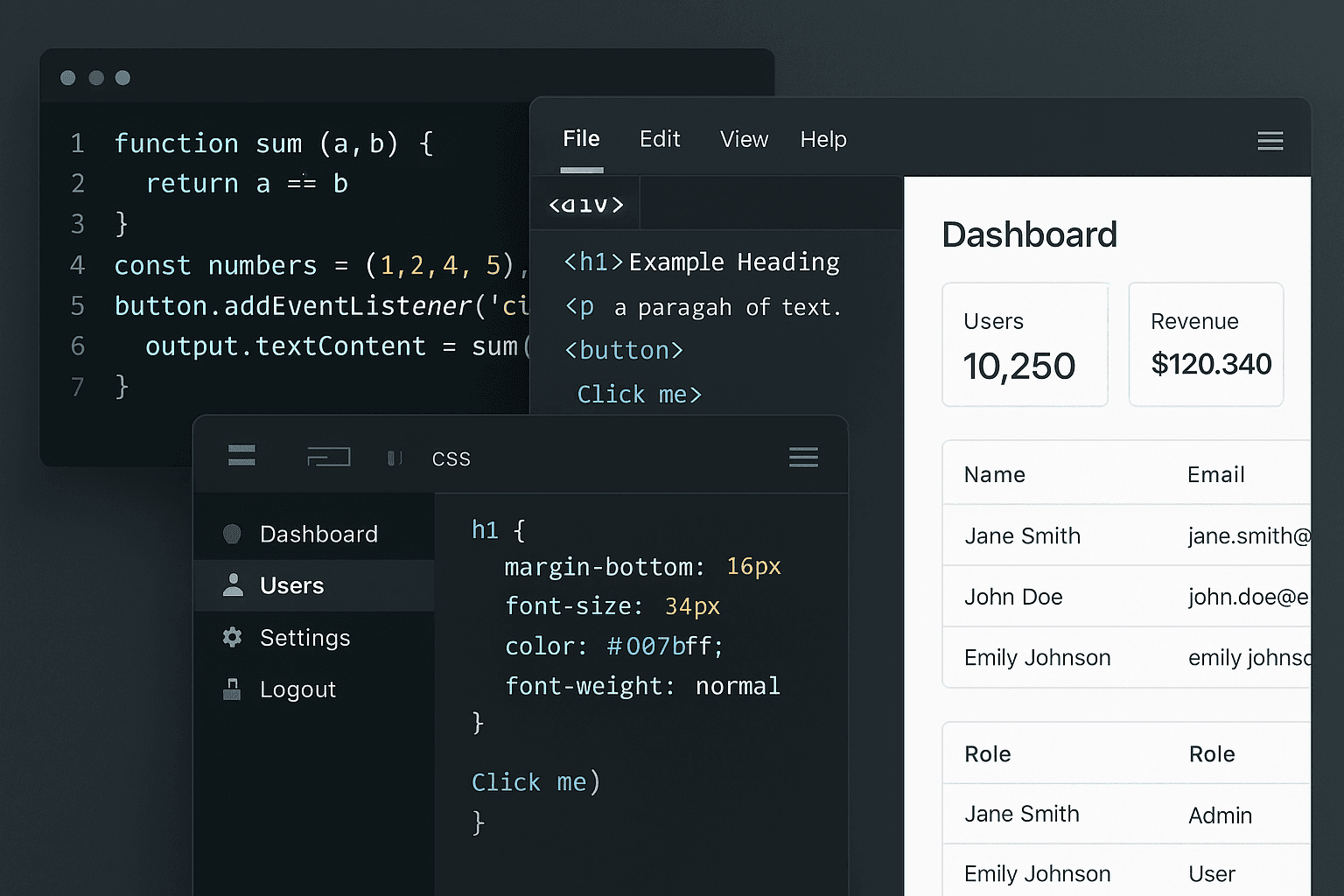Click the stacked bars icon in CSS panel toolbar
This screenshot has width=1344, height=896.
(x=241, y=455)
